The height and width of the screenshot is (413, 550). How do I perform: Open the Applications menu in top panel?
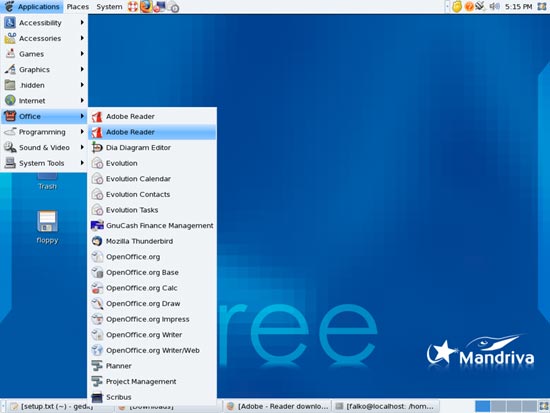(x=32, y=7)
